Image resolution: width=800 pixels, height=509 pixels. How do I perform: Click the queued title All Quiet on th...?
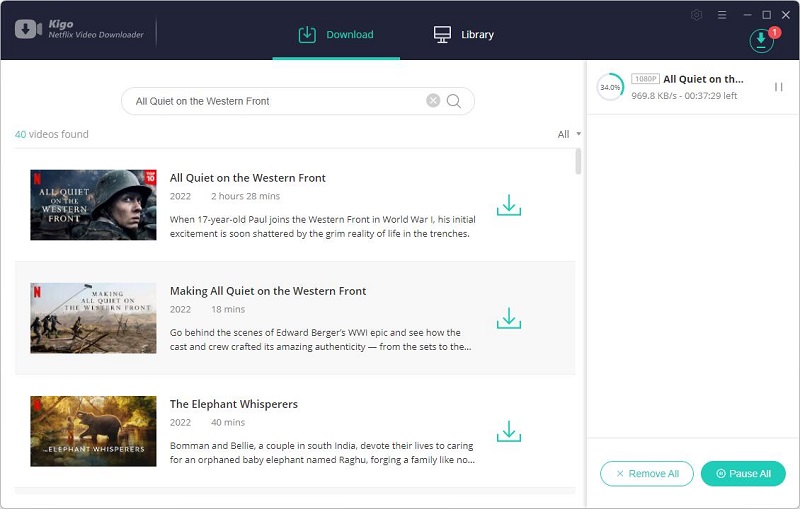coord(703,79)
